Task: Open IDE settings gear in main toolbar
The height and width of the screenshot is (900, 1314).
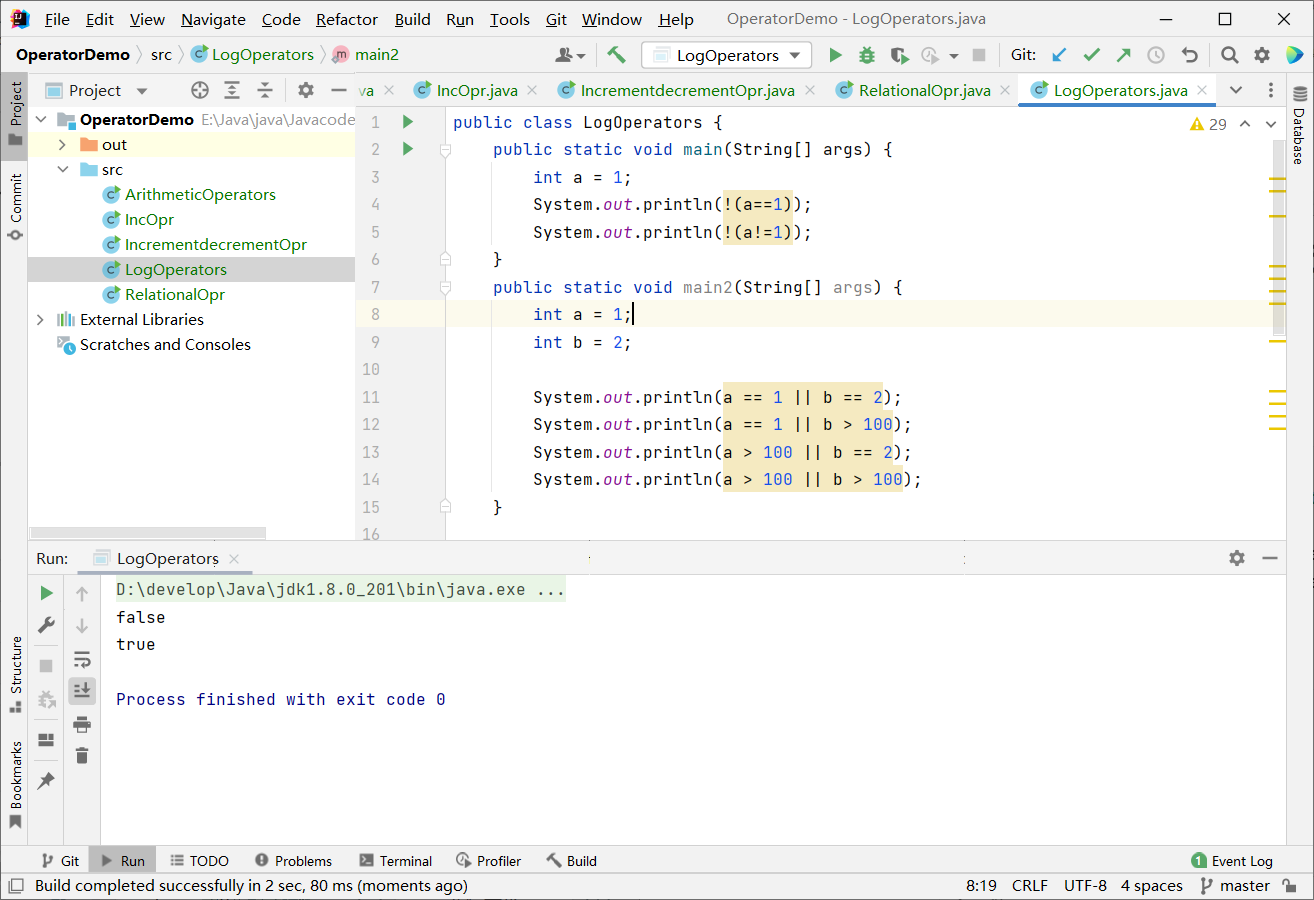Action: (1262, 55)
